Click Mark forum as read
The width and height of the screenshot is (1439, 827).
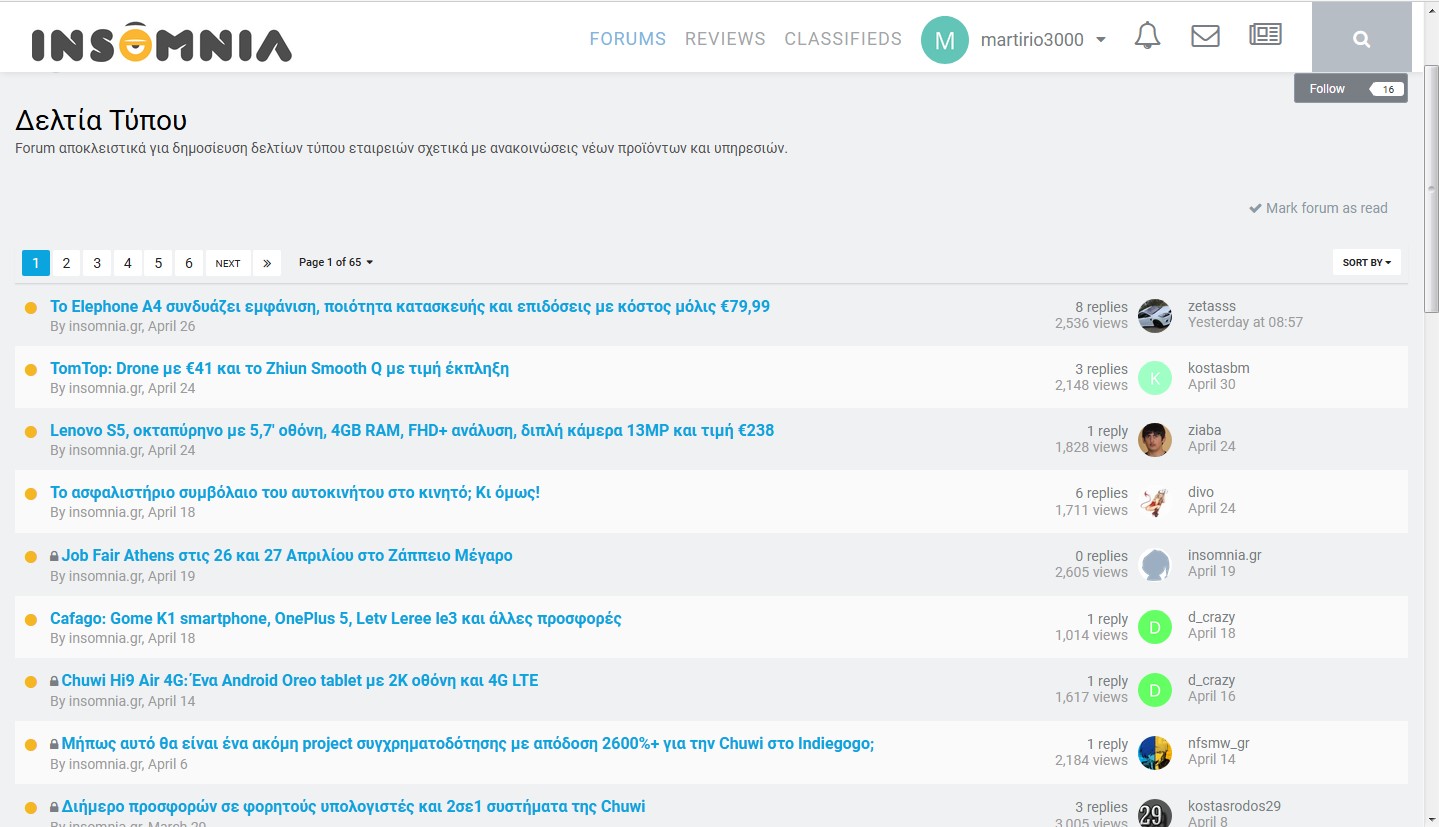tap(1318, 208)
